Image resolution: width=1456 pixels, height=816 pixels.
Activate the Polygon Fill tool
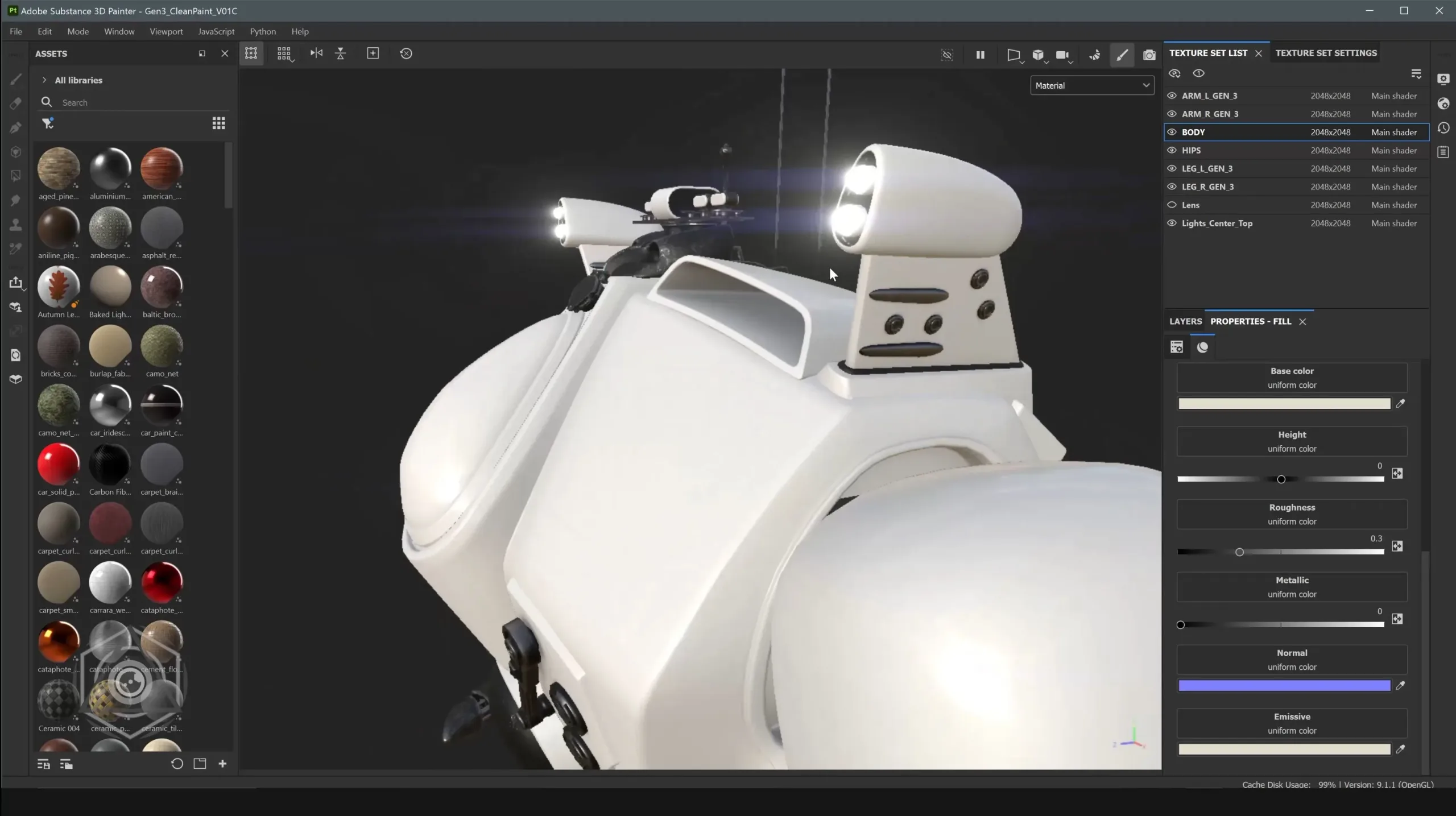pyautogui.click(x=15, y=176)
